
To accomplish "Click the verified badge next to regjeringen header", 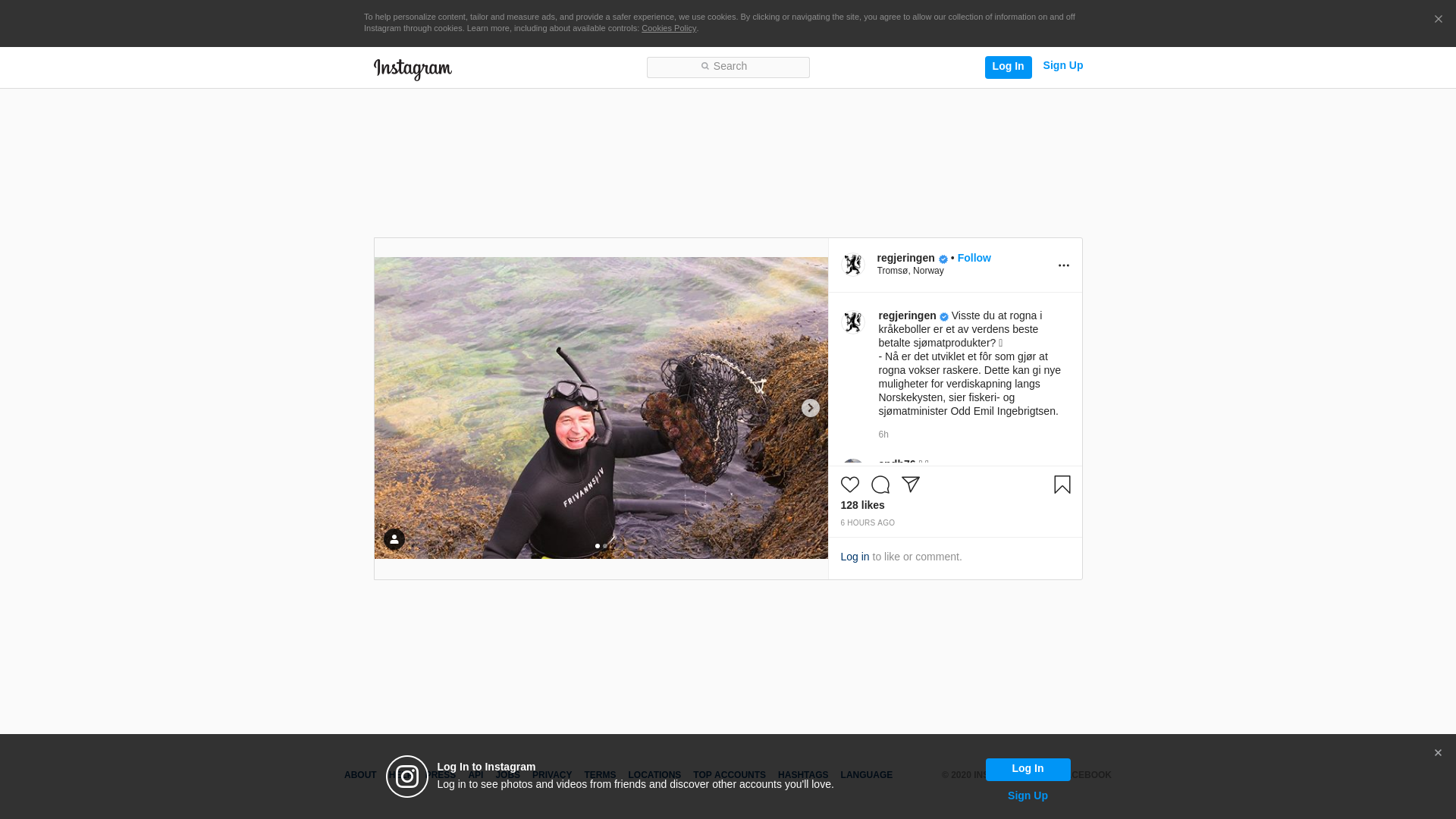I will coord(943,259).
